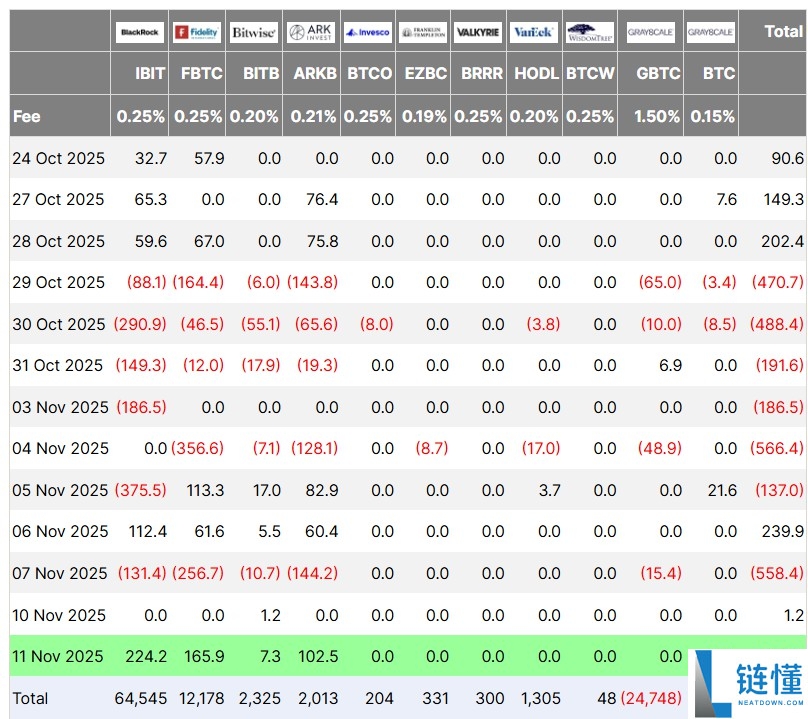Image resolution: width=808 pixels, height=719 pixels.
Task: Click the ARK Invest logo
Action: pos(310,32)
